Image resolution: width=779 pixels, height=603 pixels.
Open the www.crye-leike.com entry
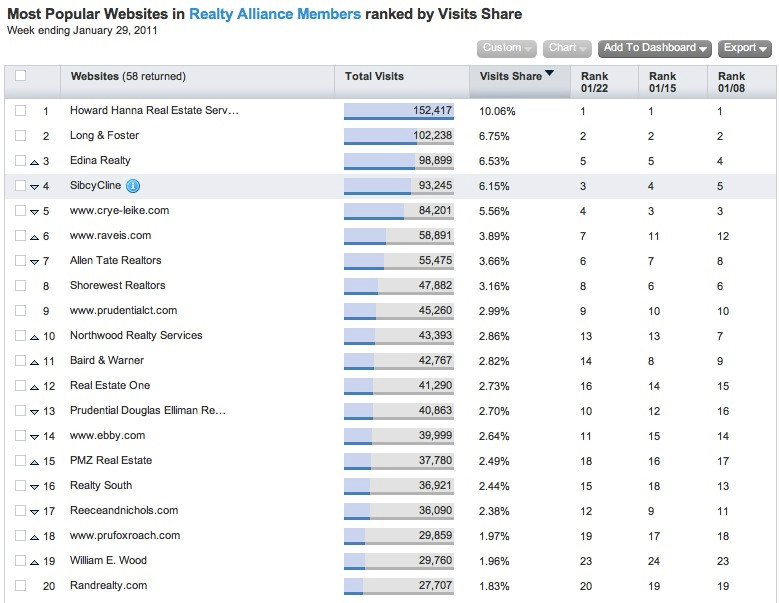tap(119, 211)
